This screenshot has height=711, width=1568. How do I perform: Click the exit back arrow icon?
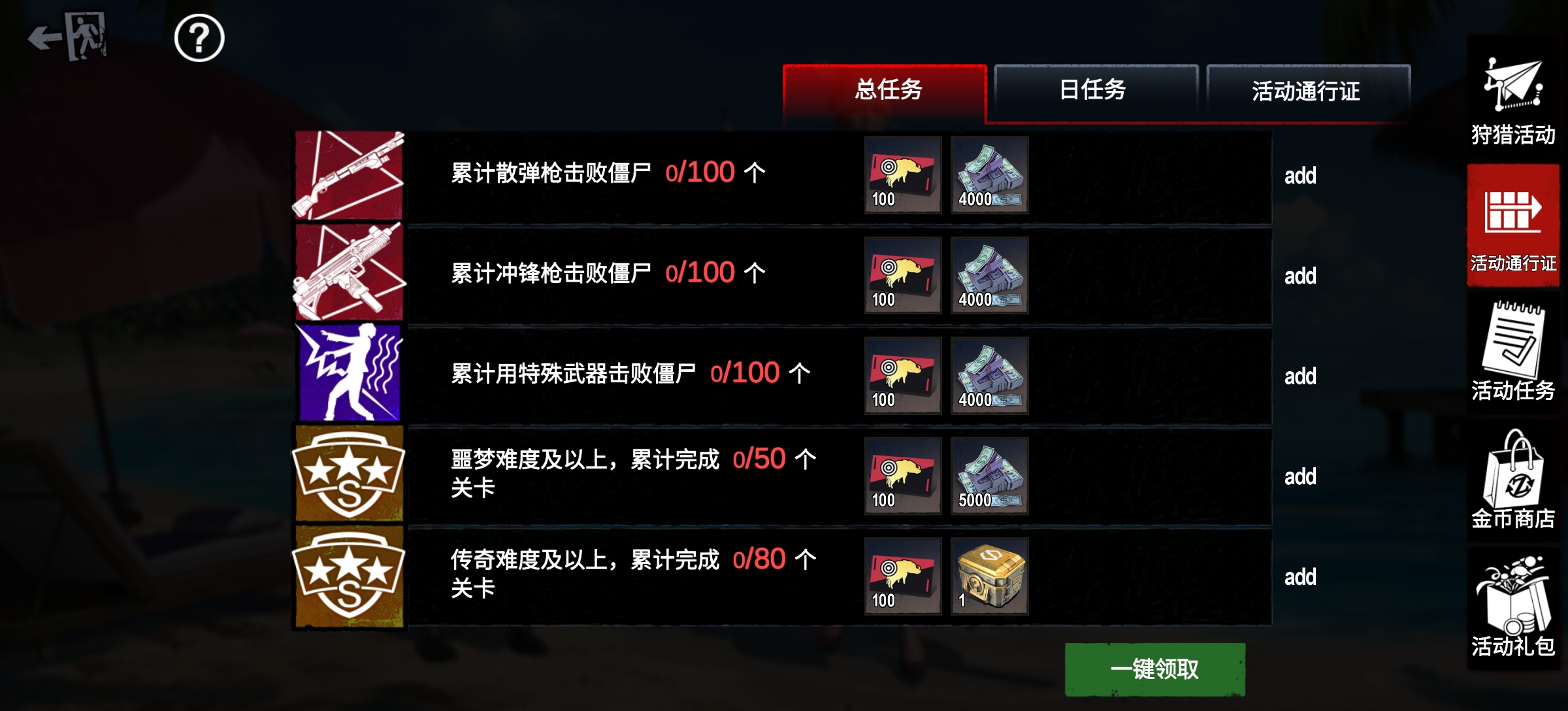point(67,37)
